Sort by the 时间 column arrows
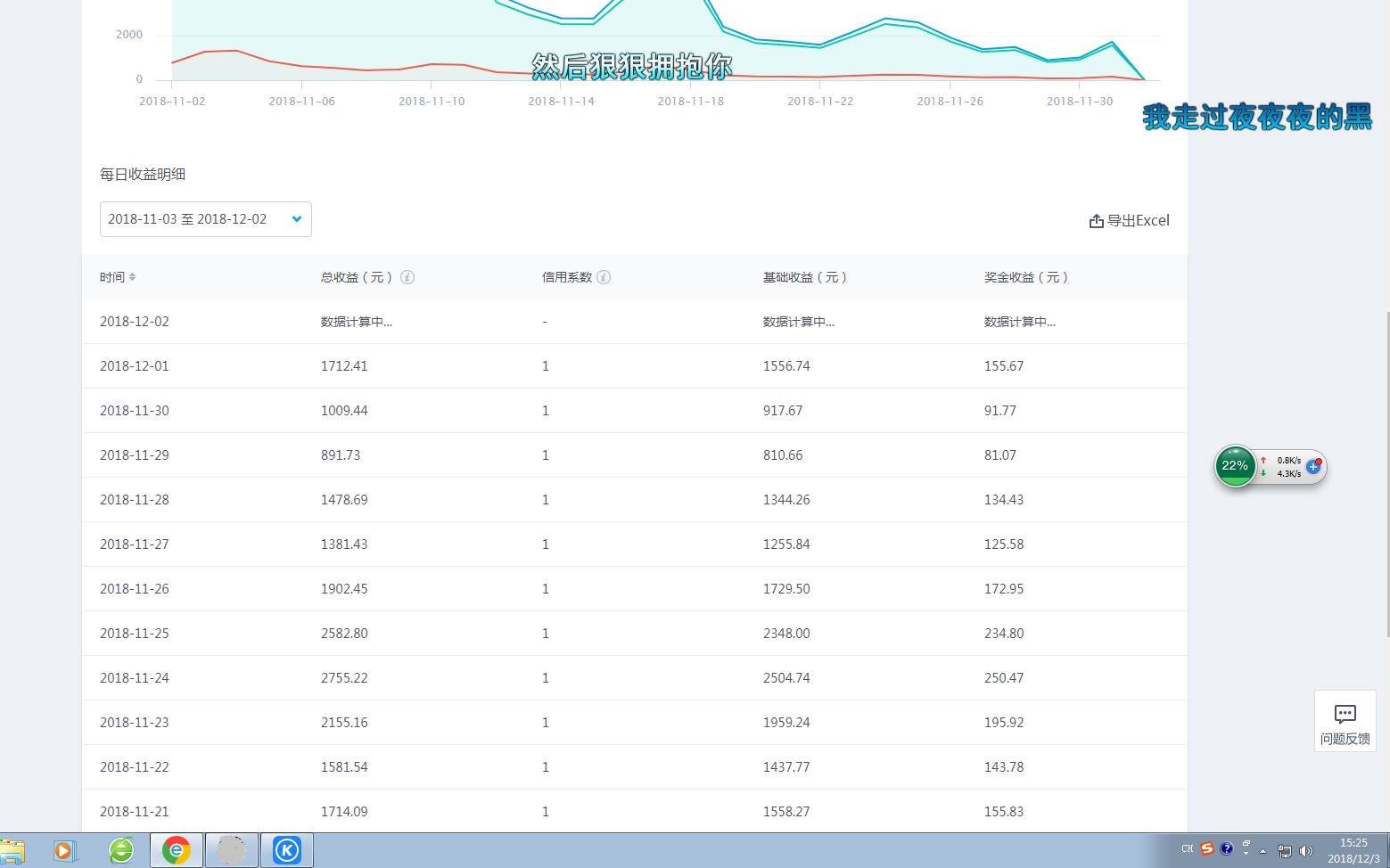1390x868 pixels. tap(132, 277)
